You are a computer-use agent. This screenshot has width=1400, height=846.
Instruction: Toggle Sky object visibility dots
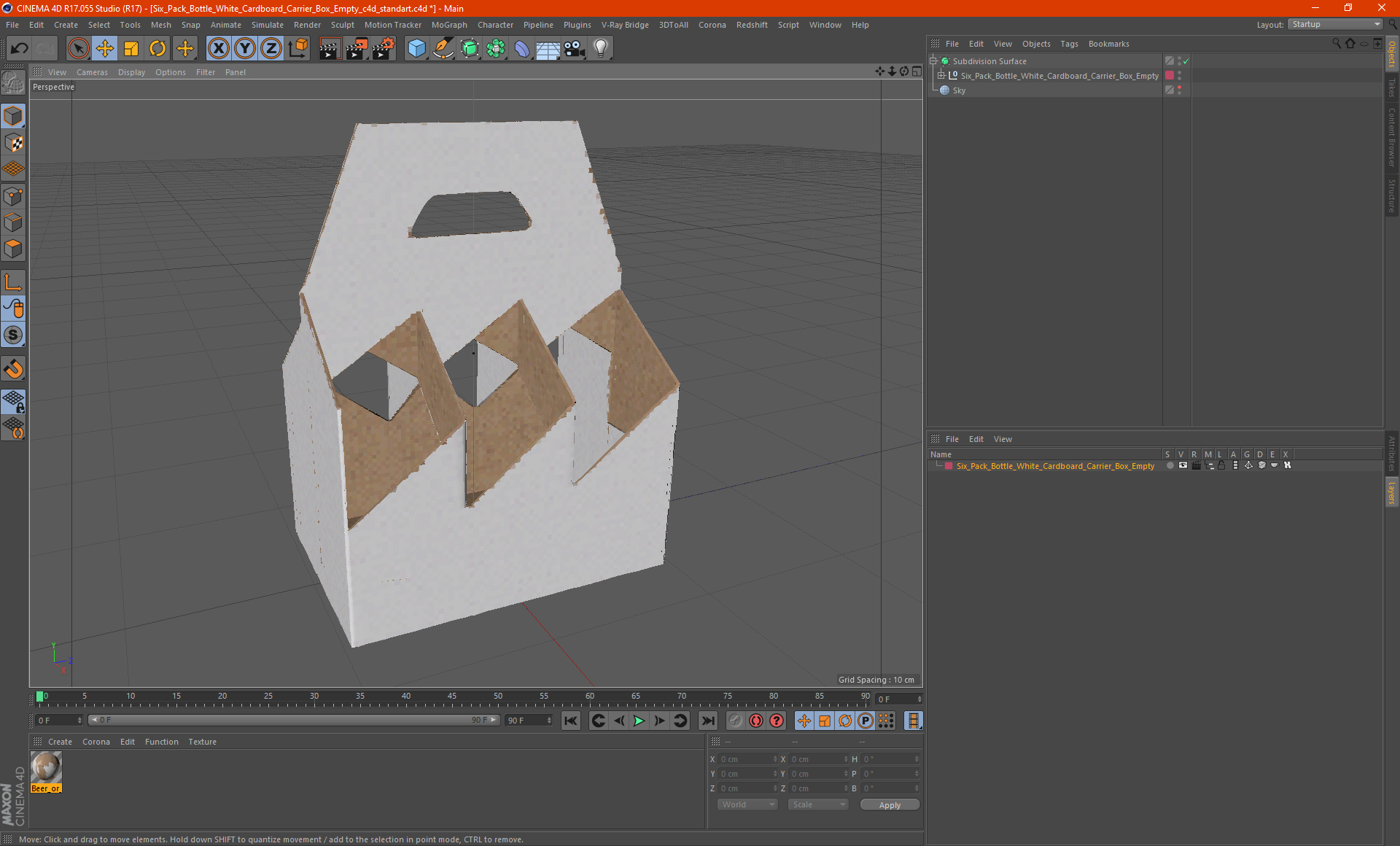click(1179, 90)
